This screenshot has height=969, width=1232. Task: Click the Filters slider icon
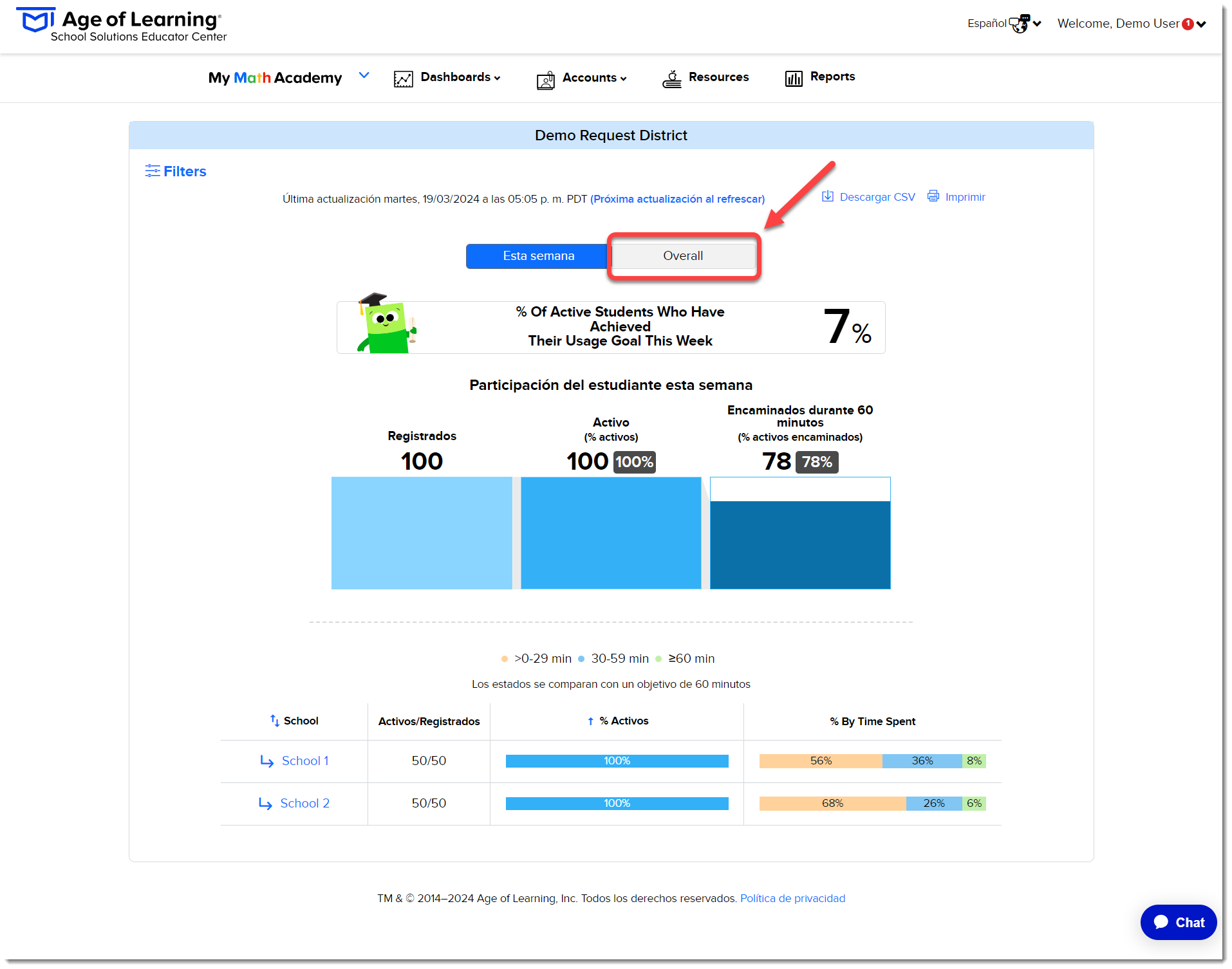(x=153, y=171)
